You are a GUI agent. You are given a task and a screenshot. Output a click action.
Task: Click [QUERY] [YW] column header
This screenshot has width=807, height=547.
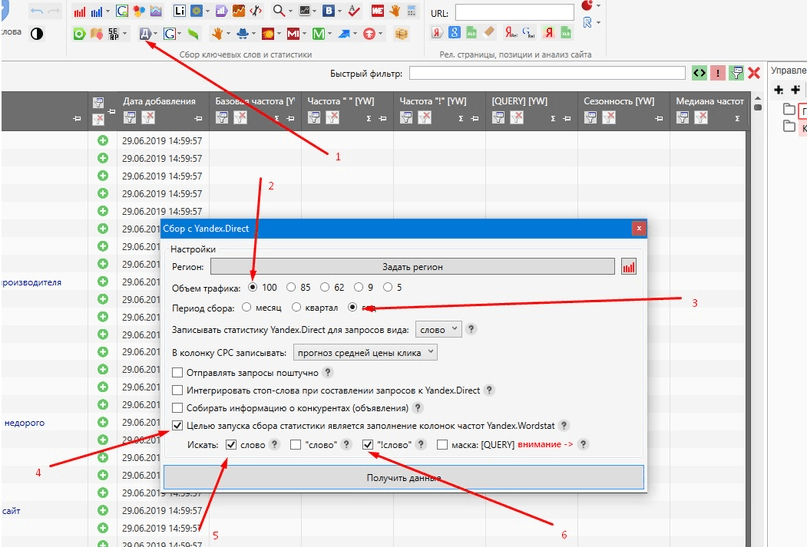[x=519, y=101]
